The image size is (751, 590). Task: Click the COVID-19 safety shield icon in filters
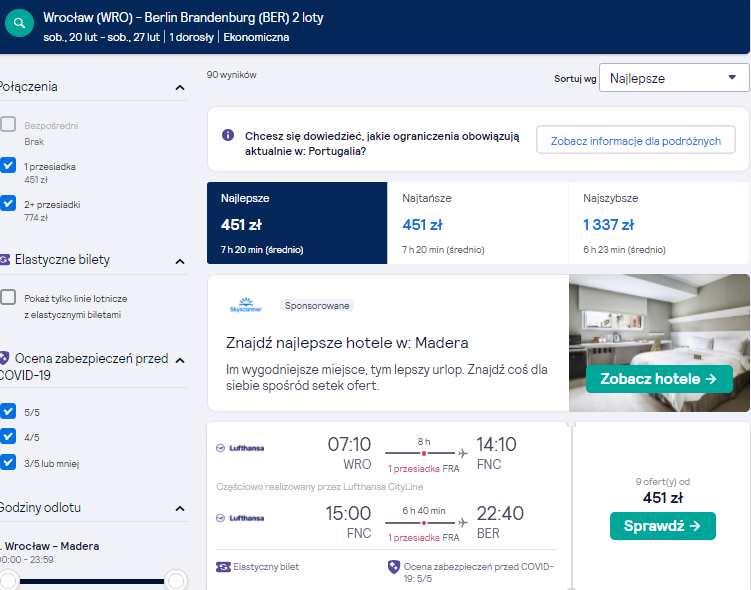click(4, 358)
